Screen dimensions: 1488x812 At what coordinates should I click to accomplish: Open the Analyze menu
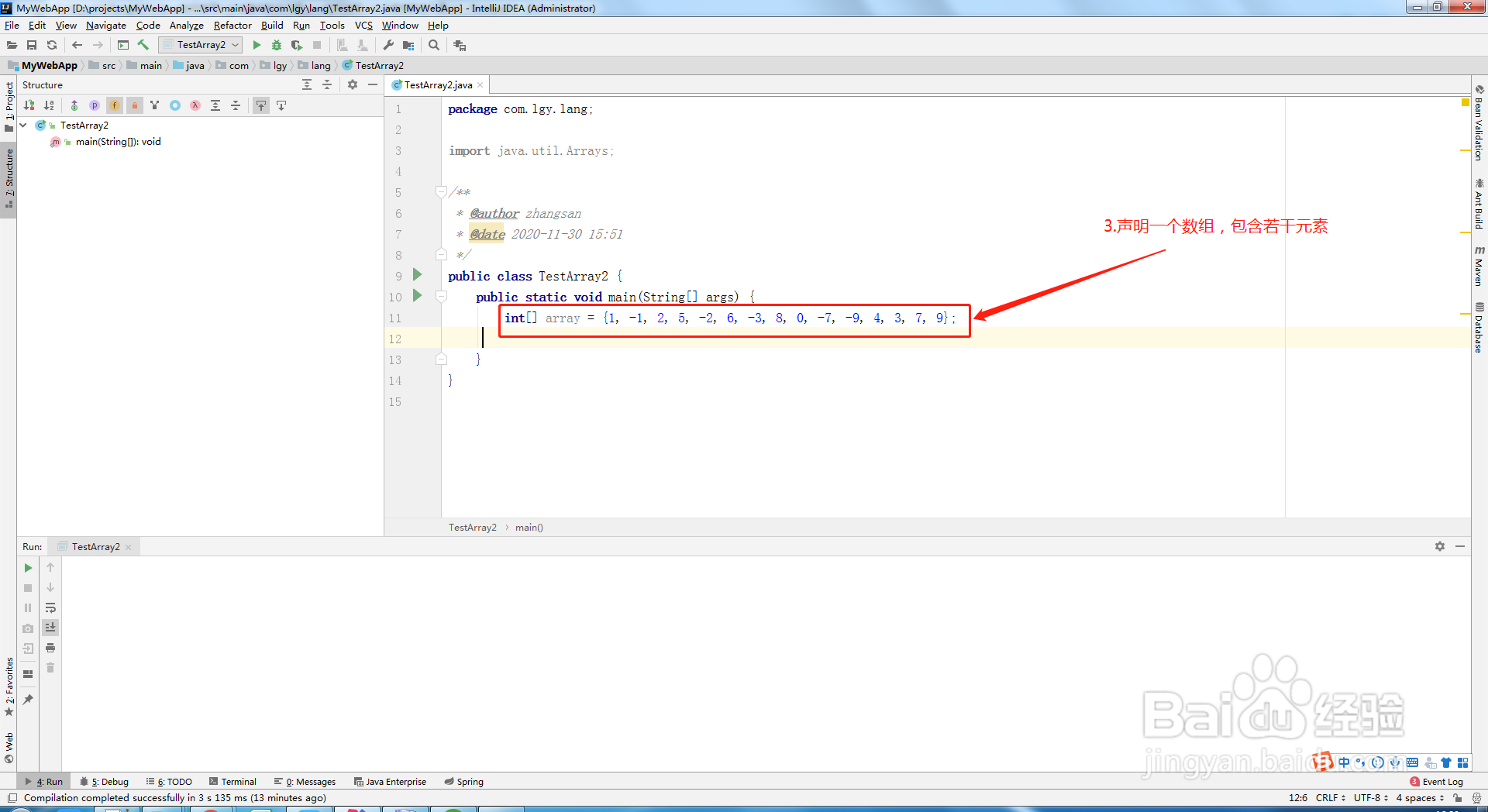pyautogui.click(x=186, y=26)
